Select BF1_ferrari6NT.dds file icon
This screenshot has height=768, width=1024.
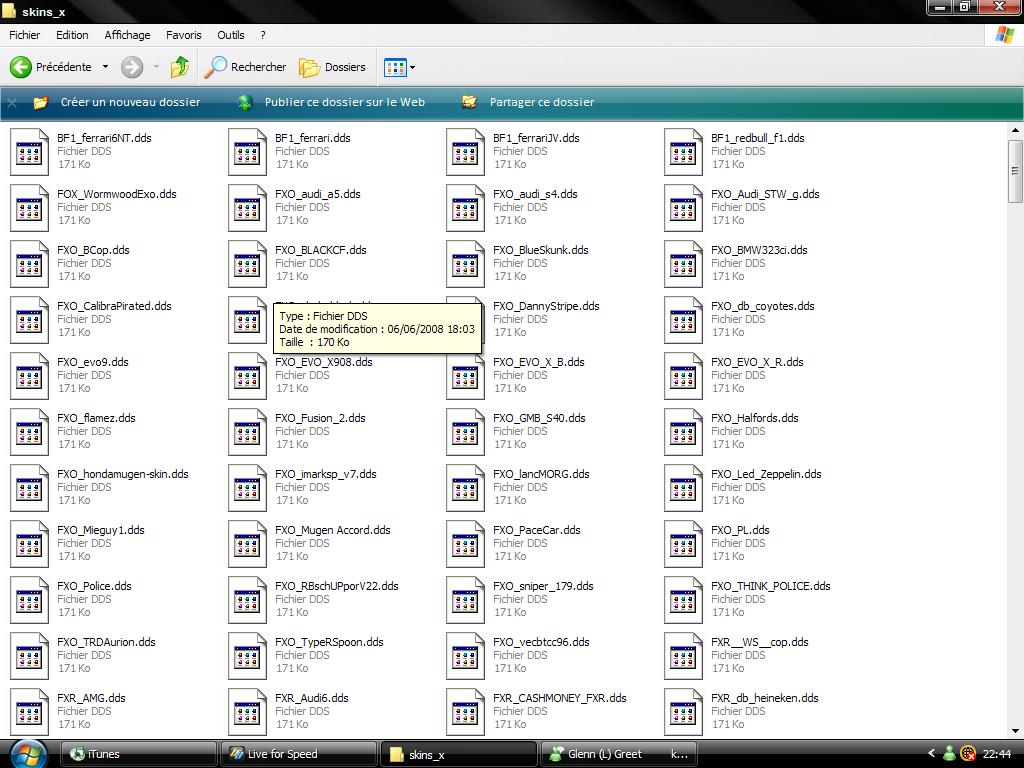pyautogui.click(x=29, y=152)
